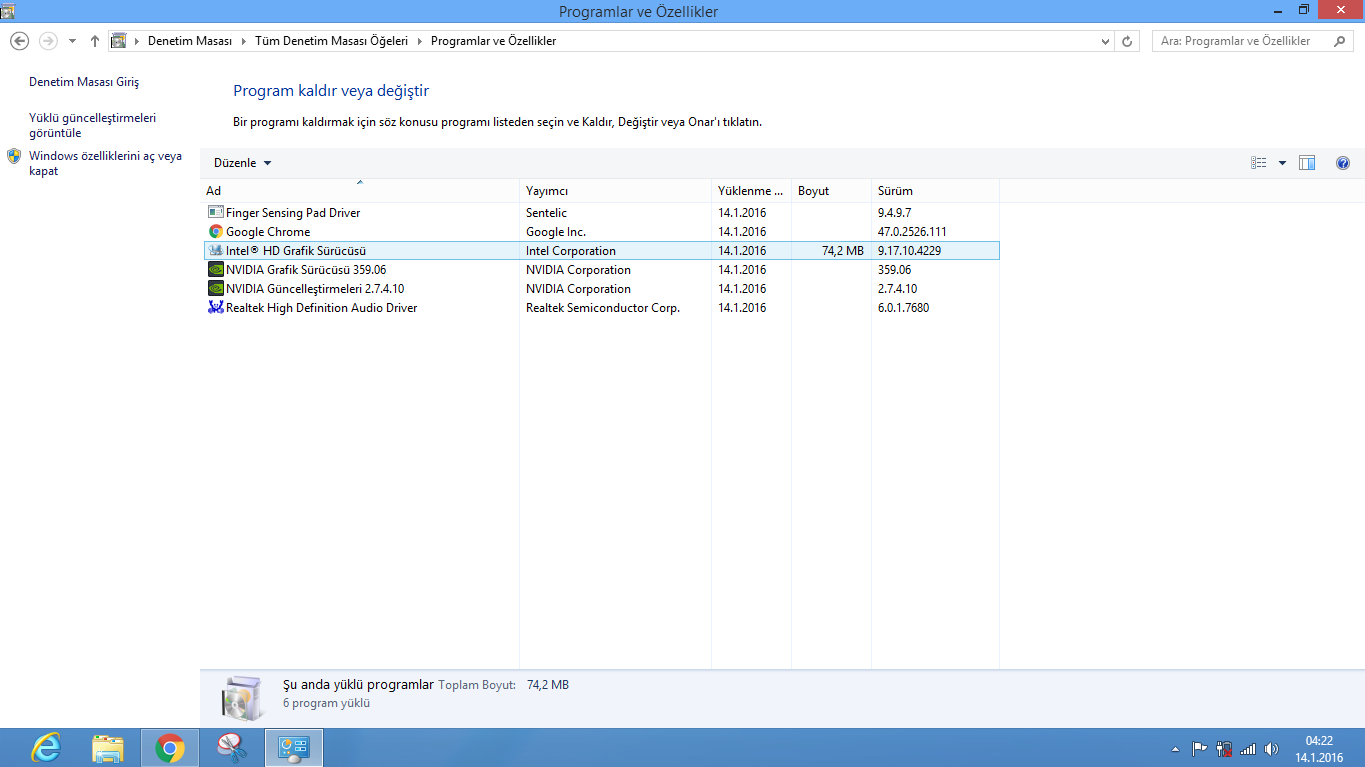This screenshot has width=1365, height=767.
Task: Go up one level with up arrow
Action: coord(95,41)
